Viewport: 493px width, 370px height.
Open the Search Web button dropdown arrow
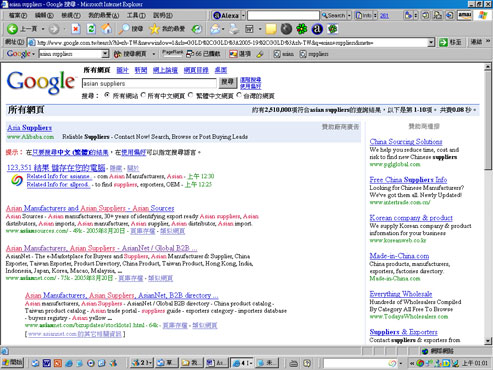coord(154,54)
